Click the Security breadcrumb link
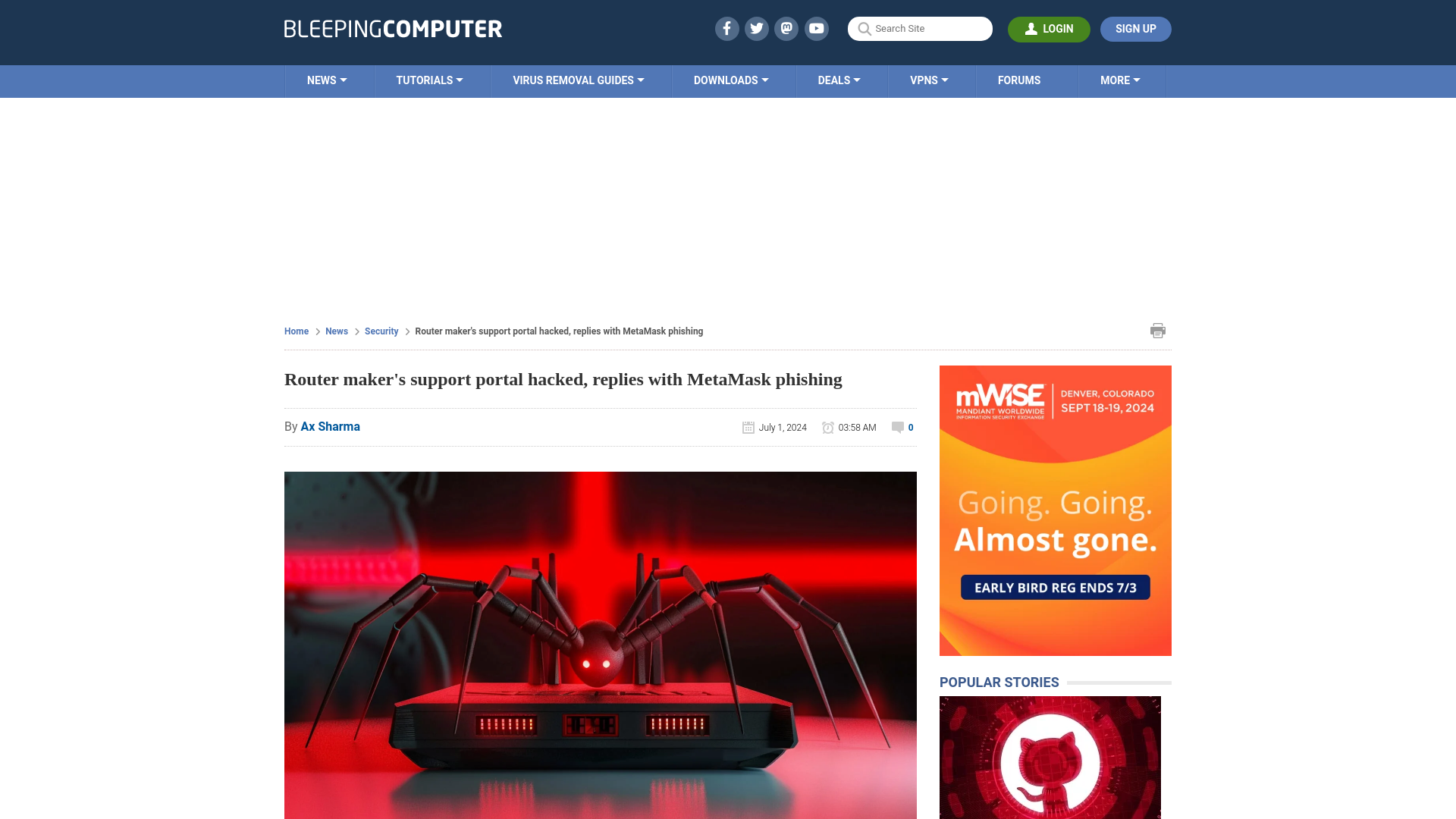Image resolution: width=1456 pixels, height=819 pixels. point(381,331)
